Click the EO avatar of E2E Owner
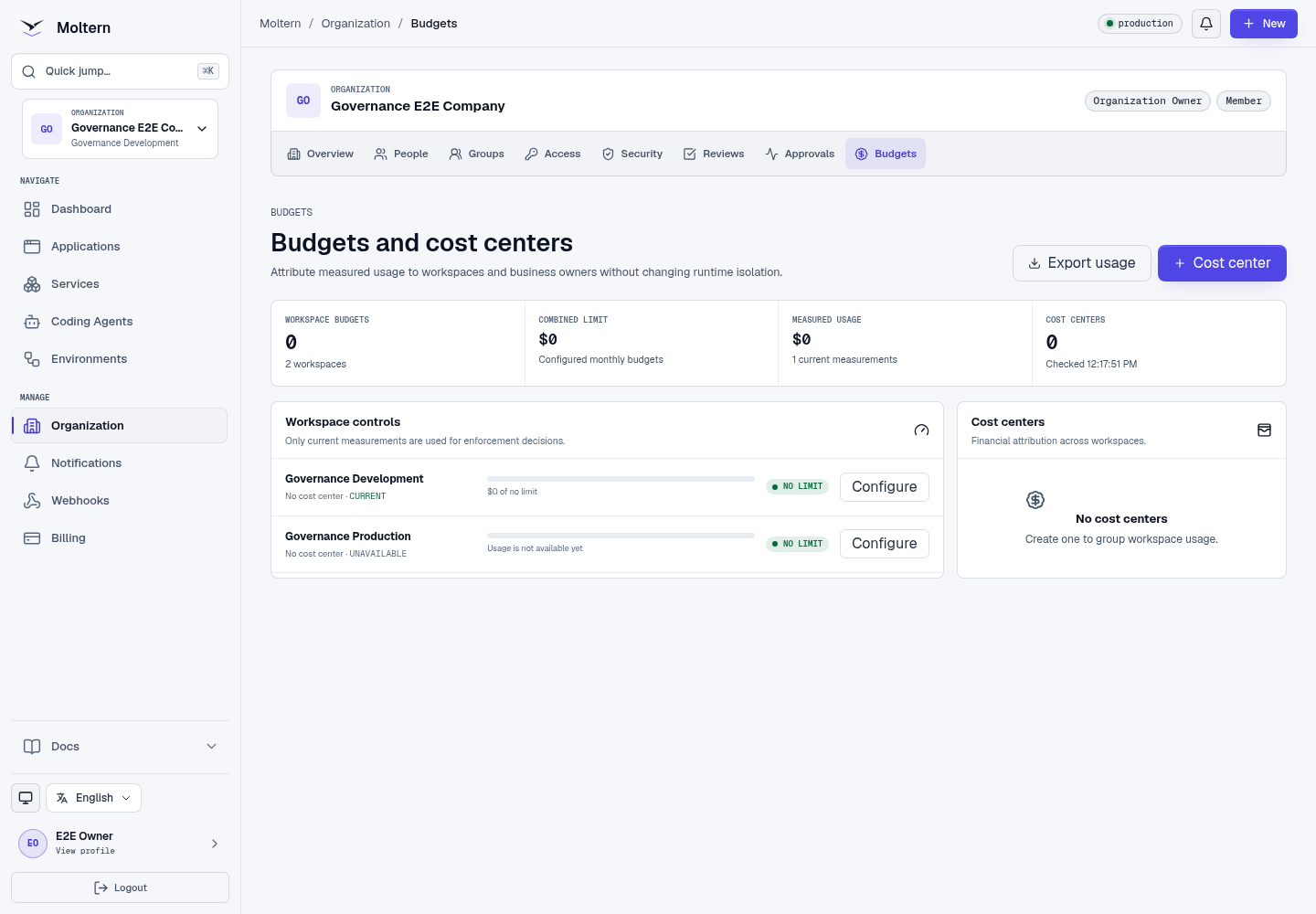 coord(33,844)
